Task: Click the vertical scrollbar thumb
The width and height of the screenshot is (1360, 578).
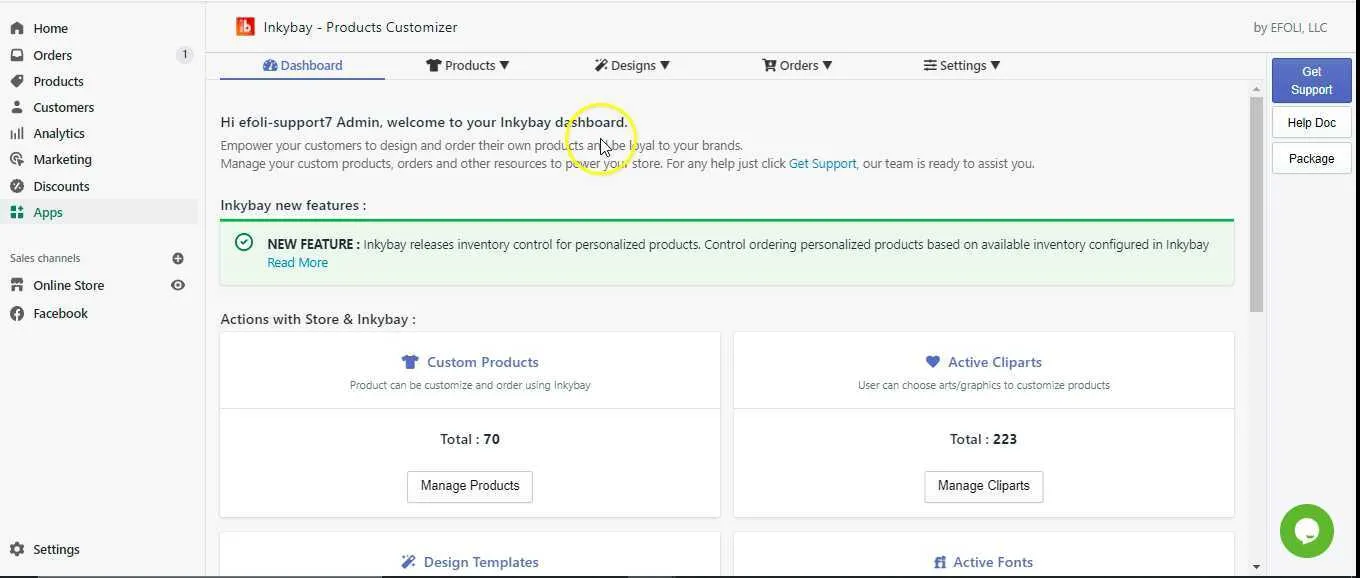Action: pos(1256,204)
